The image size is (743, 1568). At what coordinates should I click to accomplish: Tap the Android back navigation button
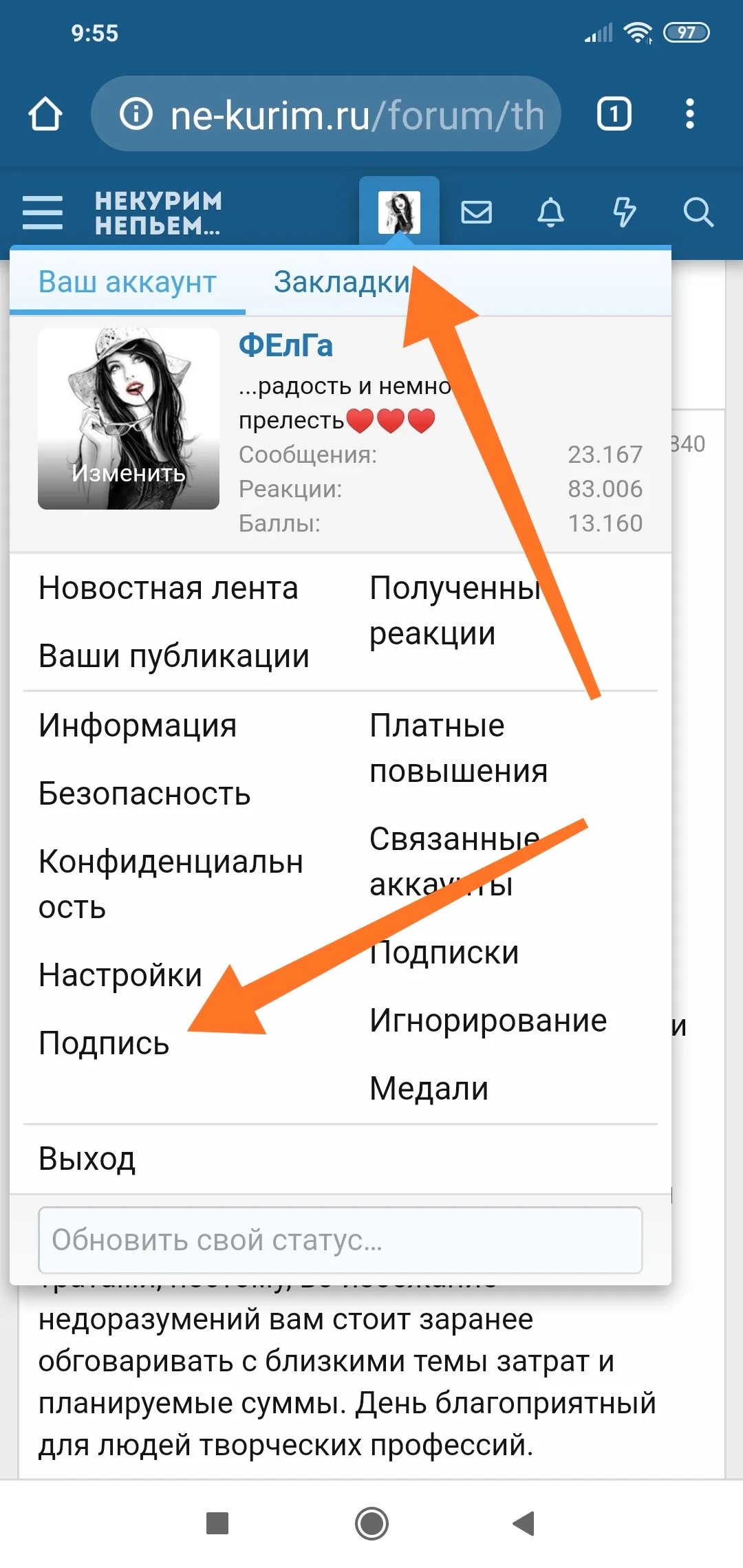pyautogui.click(x=524, y=1523)
